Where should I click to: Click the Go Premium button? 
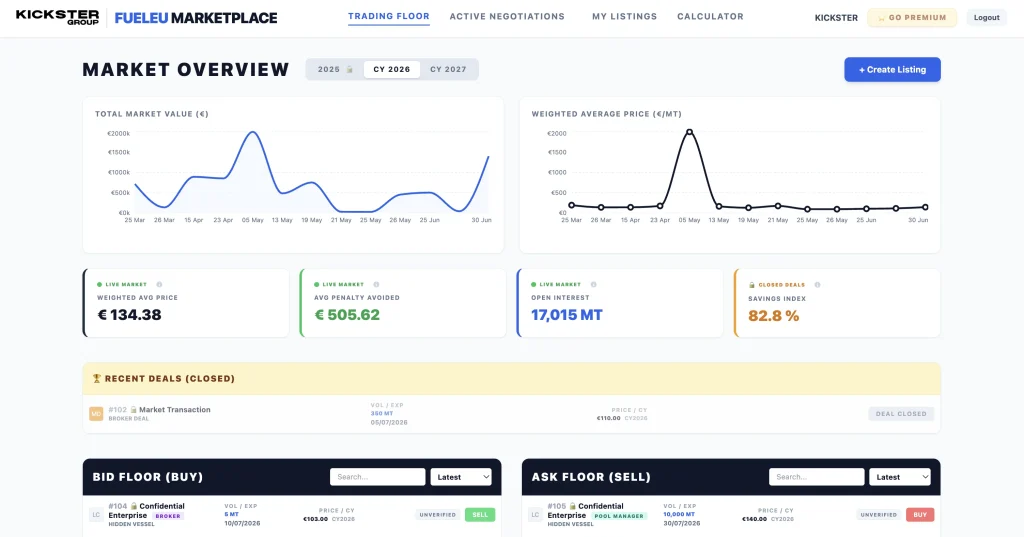[912, 18]
